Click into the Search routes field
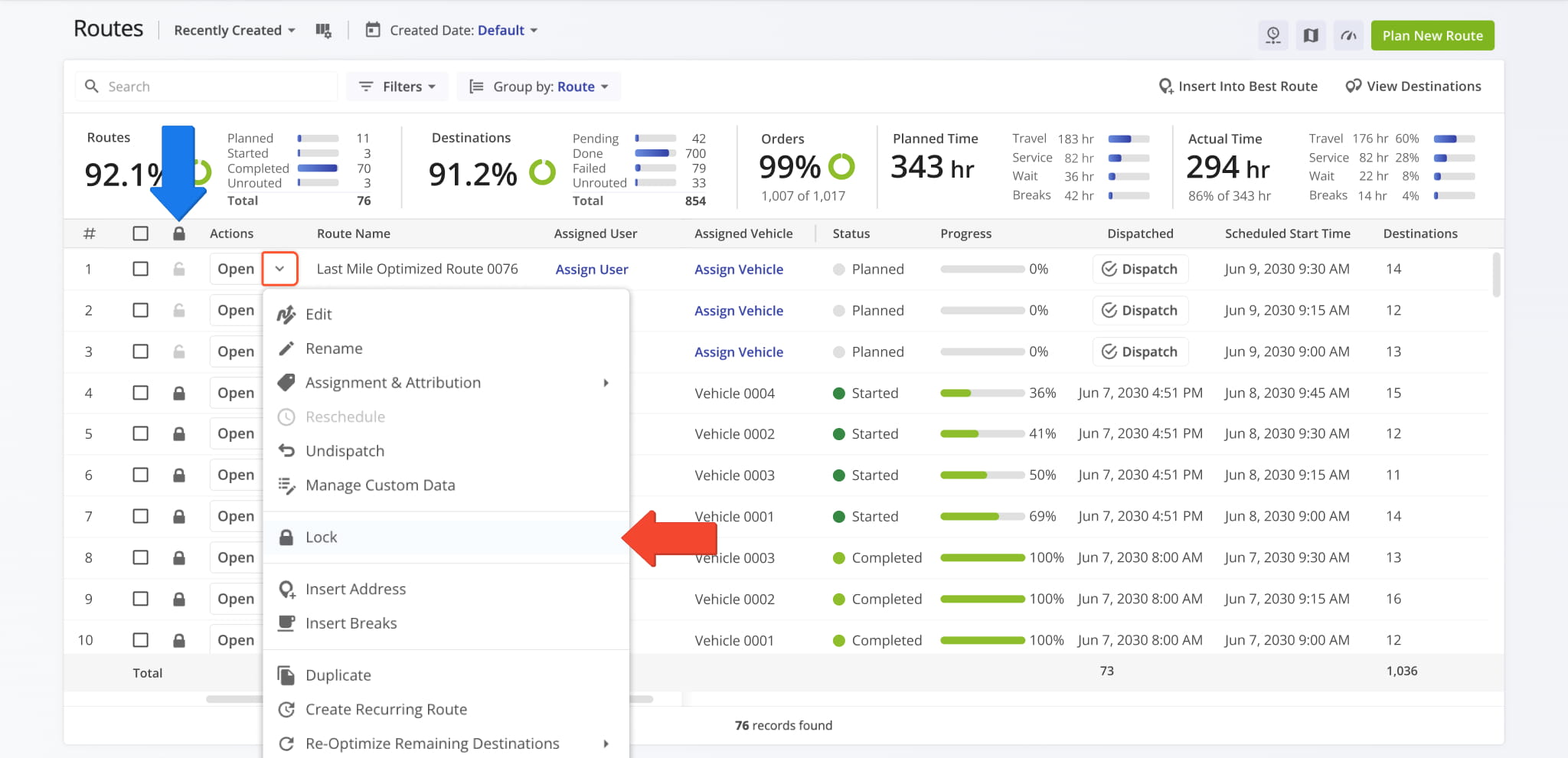 (x=207, y=87)
